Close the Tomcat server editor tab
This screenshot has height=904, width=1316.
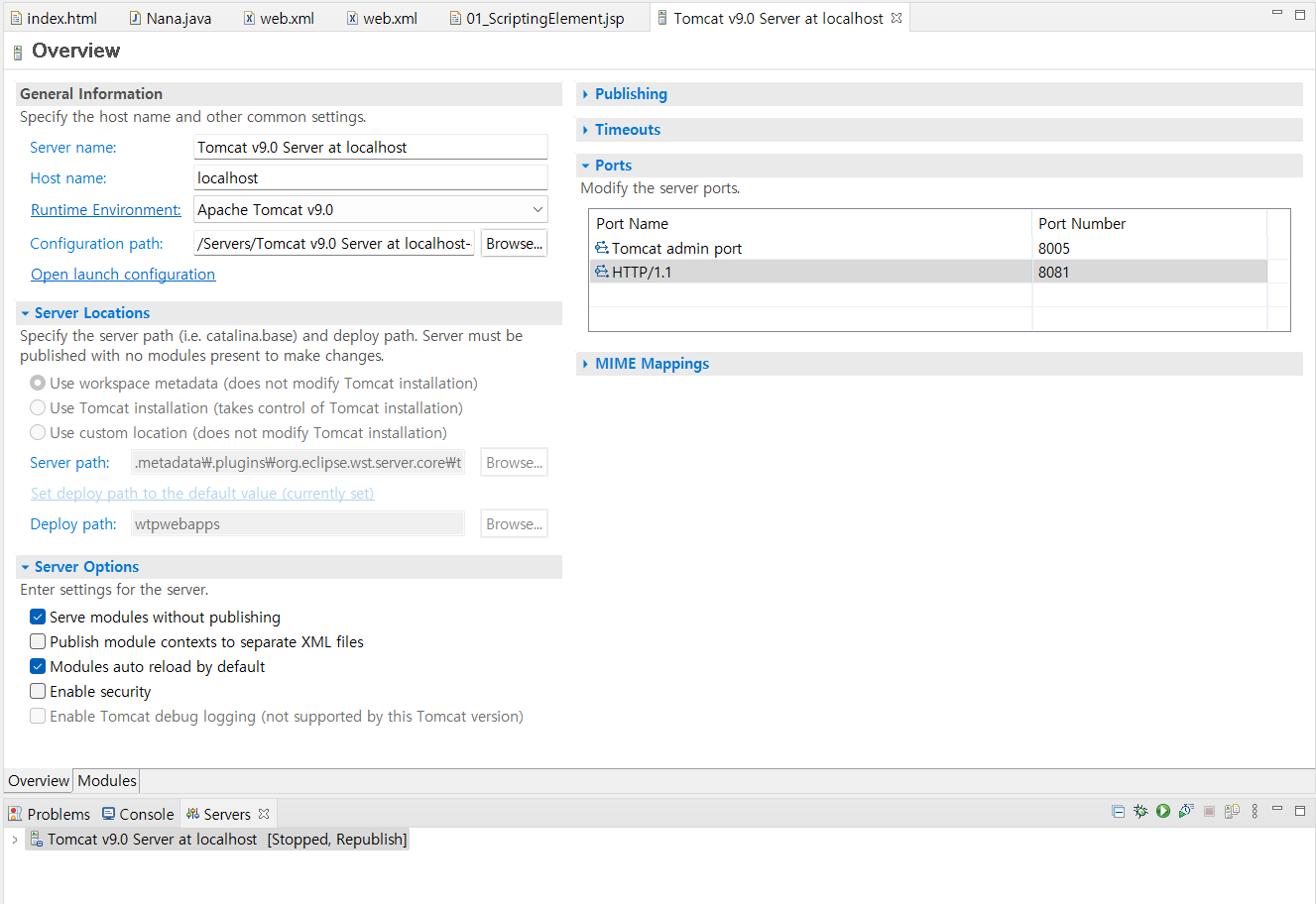click(x=897, y=18)
